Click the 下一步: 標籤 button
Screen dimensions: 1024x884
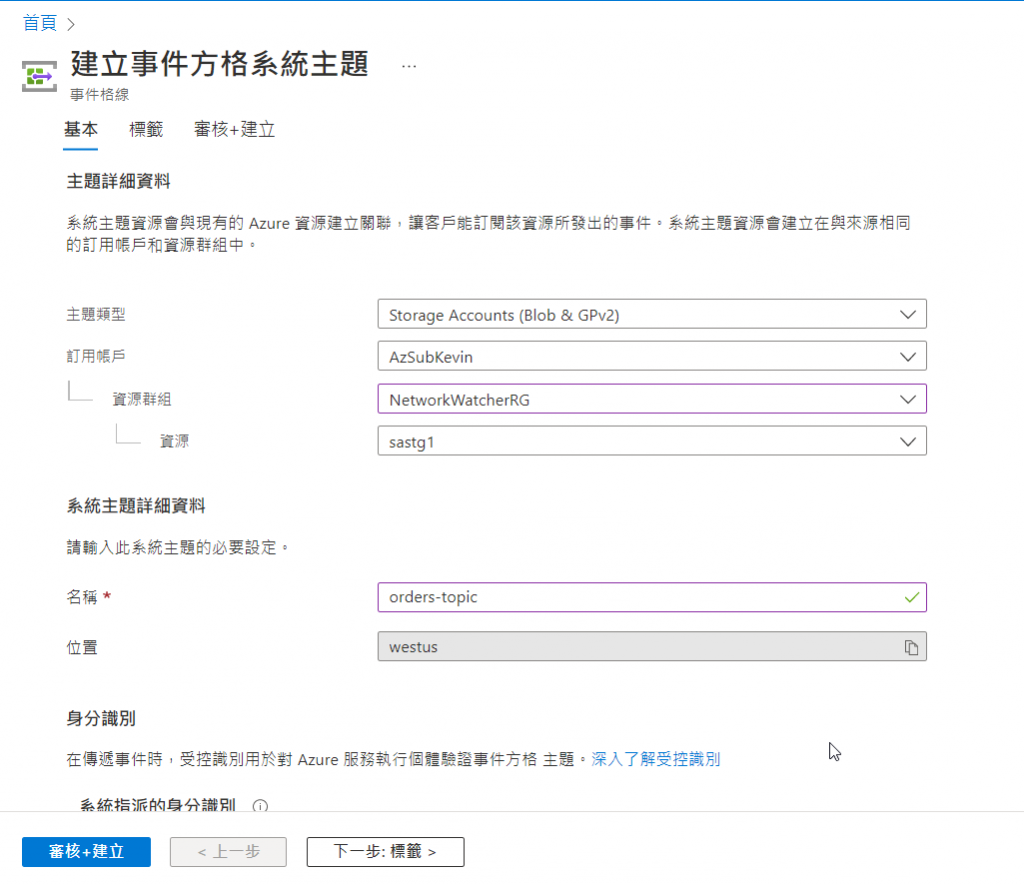click(x=385, y=852)
